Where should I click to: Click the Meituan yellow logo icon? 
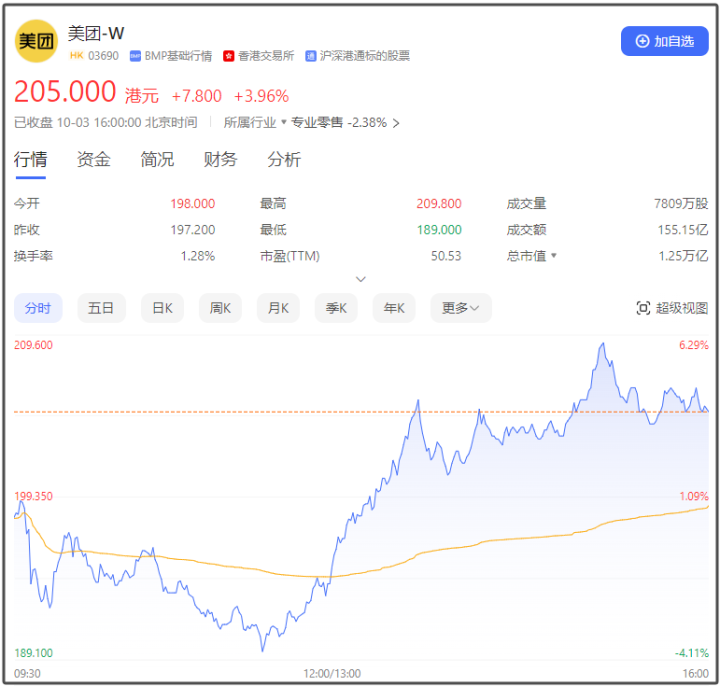click(x=36, y=41)
